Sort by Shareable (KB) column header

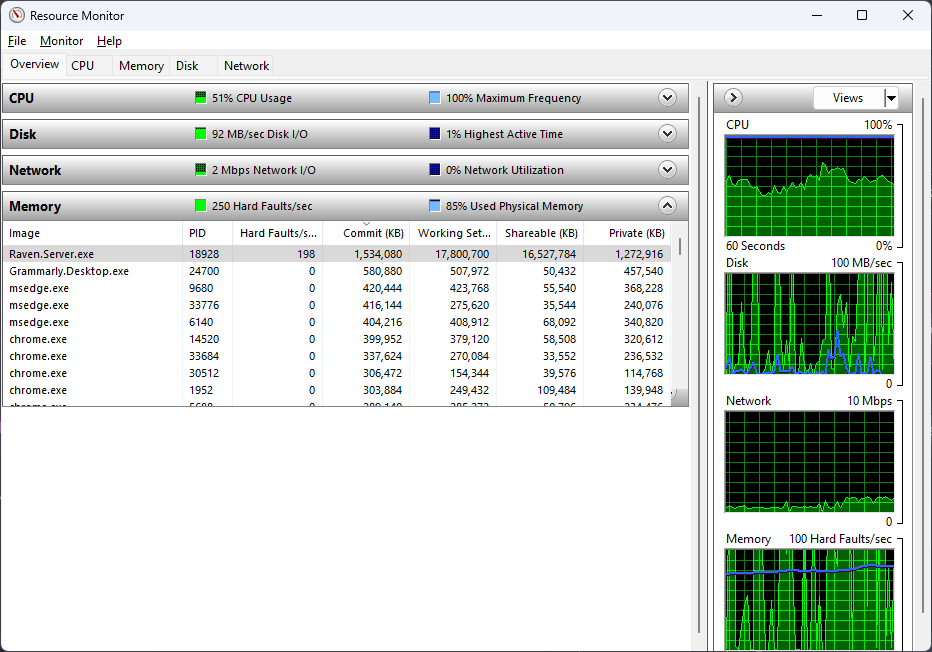(540, 233)
